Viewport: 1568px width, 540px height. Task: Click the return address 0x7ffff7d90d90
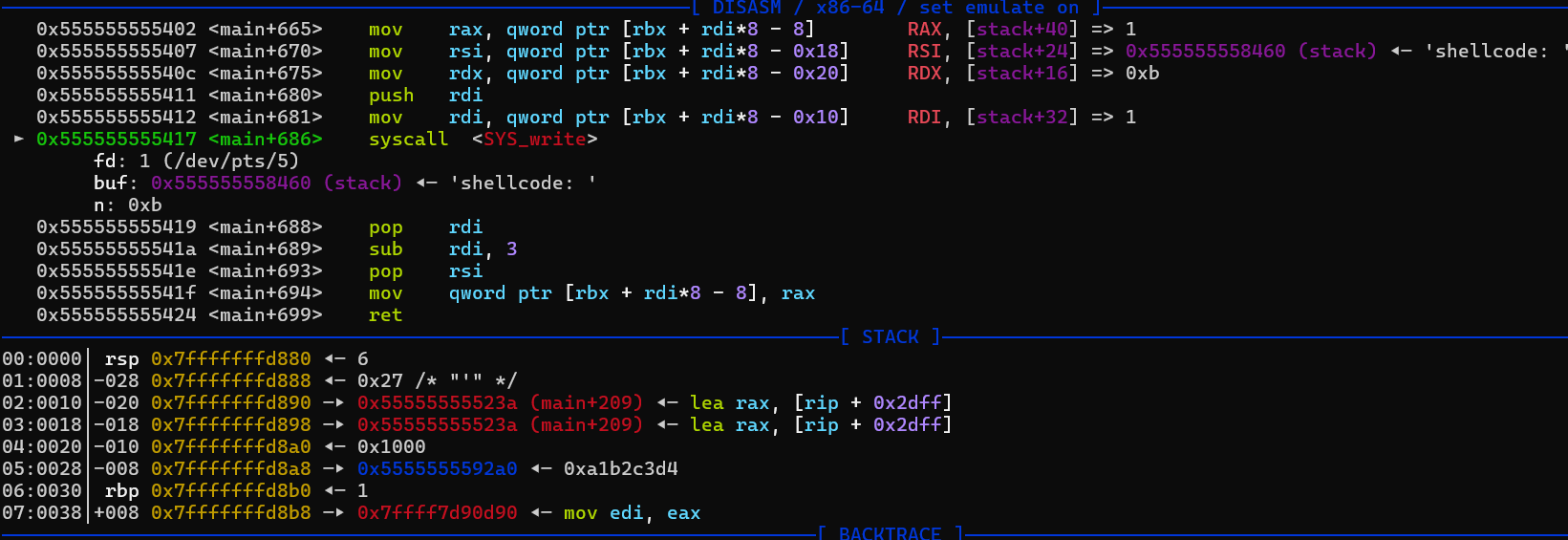point(437,512)
